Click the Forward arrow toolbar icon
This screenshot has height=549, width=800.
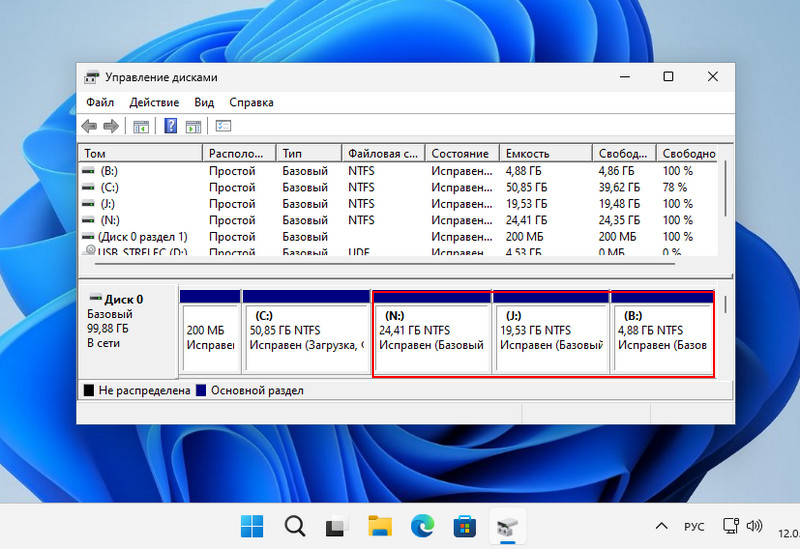pos(111,126)
